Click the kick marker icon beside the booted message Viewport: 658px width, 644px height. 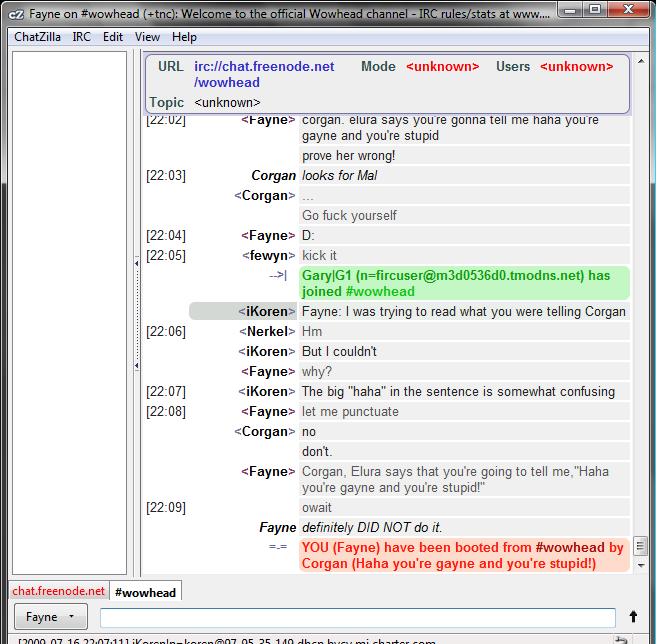point(277,547)
